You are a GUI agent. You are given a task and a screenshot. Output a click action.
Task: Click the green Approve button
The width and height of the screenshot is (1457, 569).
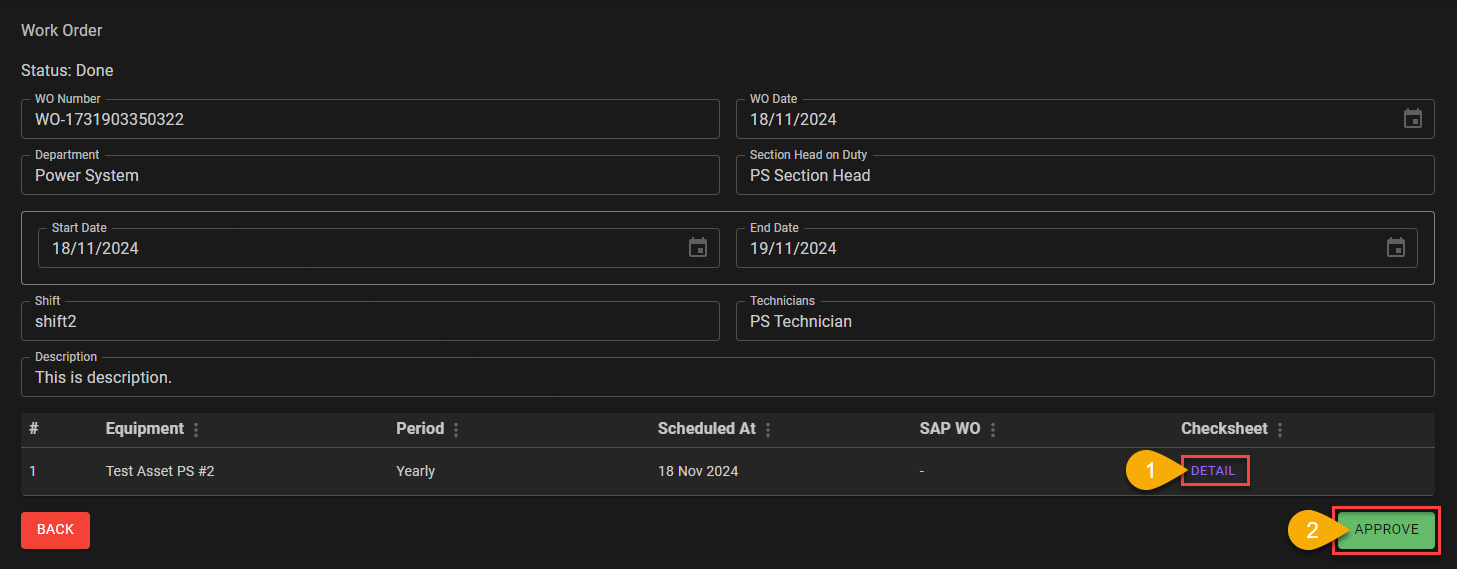point(1386,530)
